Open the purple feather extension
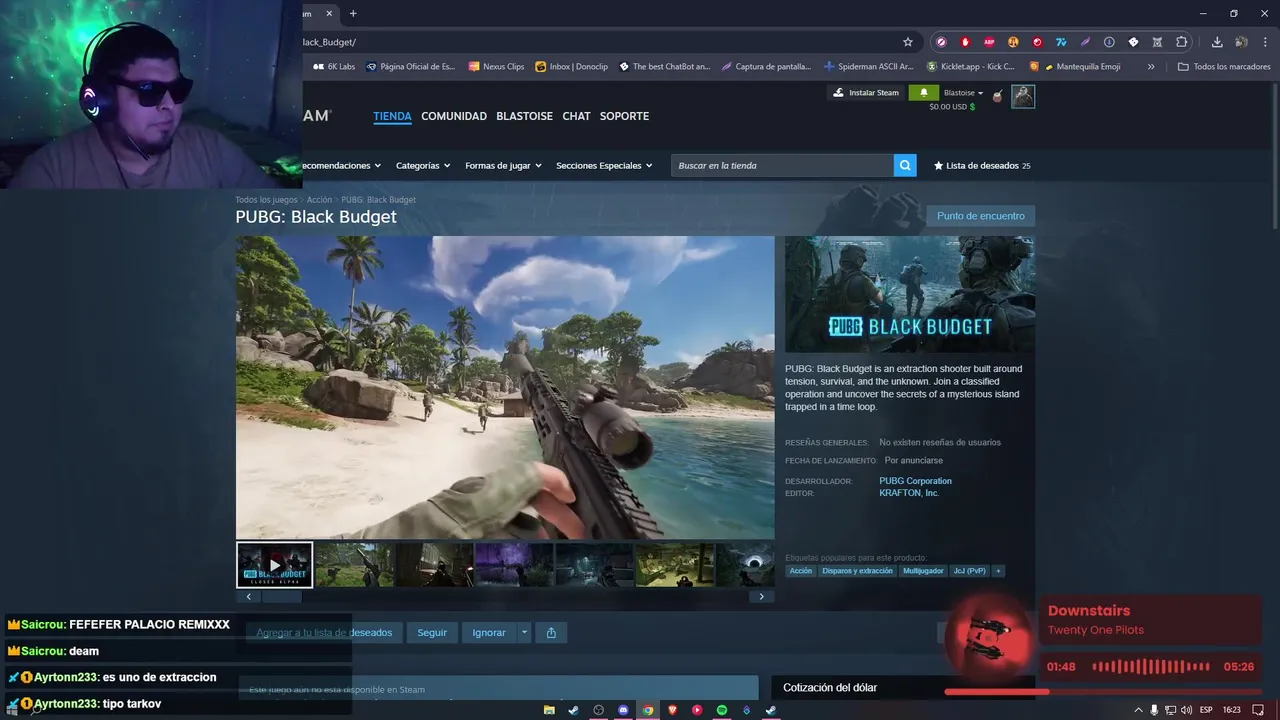 [1085, 42]
